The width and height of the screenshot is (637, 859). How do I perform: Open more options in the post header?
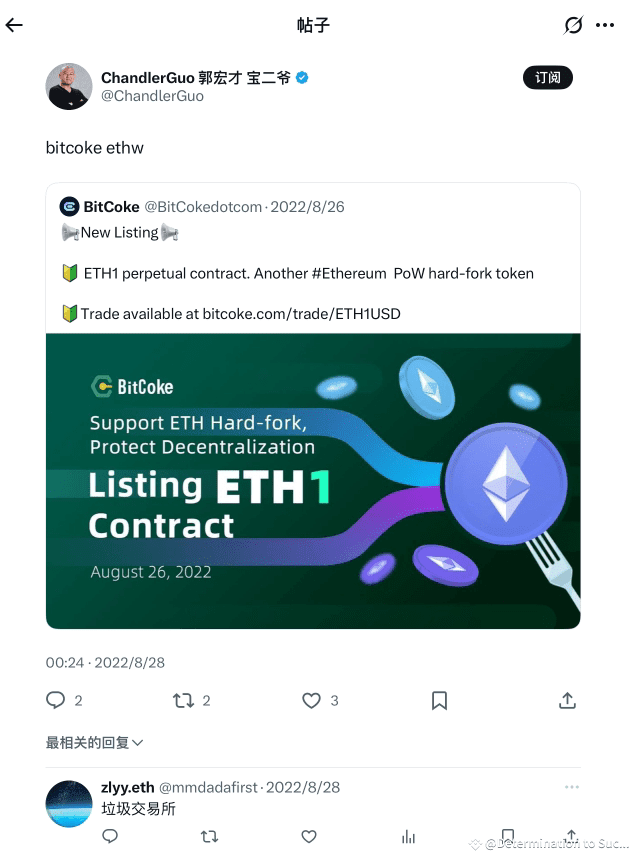click(x=605, y=25)
